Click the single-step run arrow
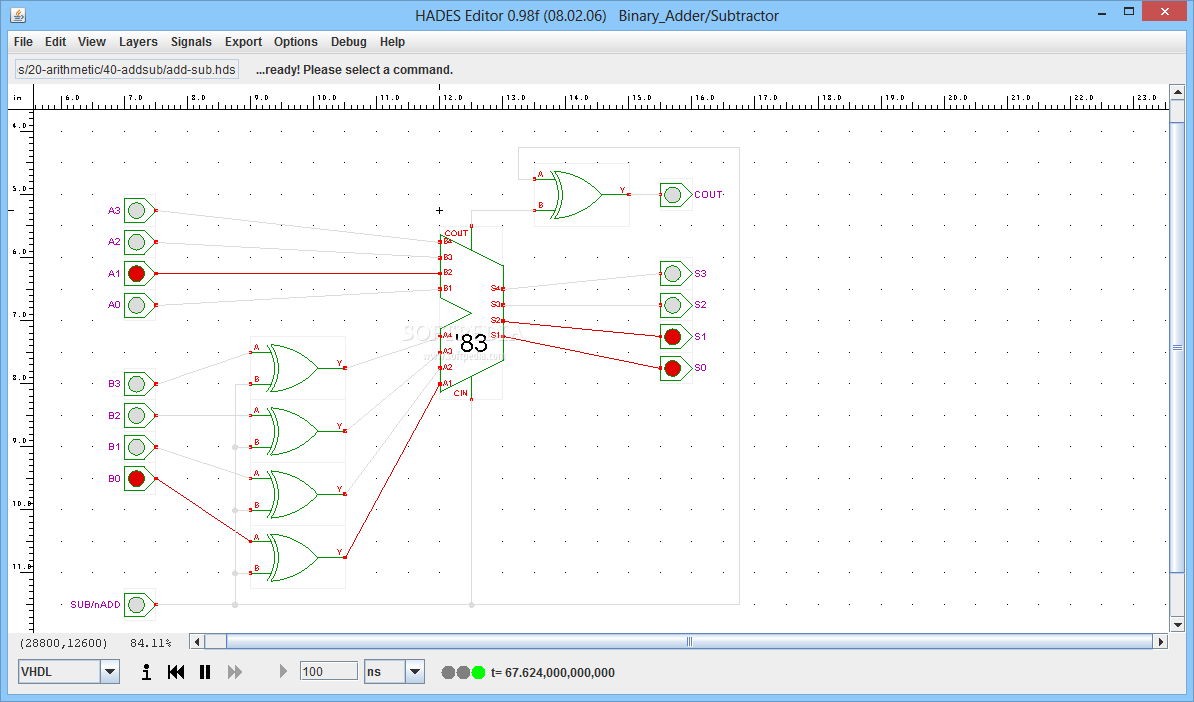Image resolution: width=1194 pixels, height=702 pixels. (x=283, y=672)
